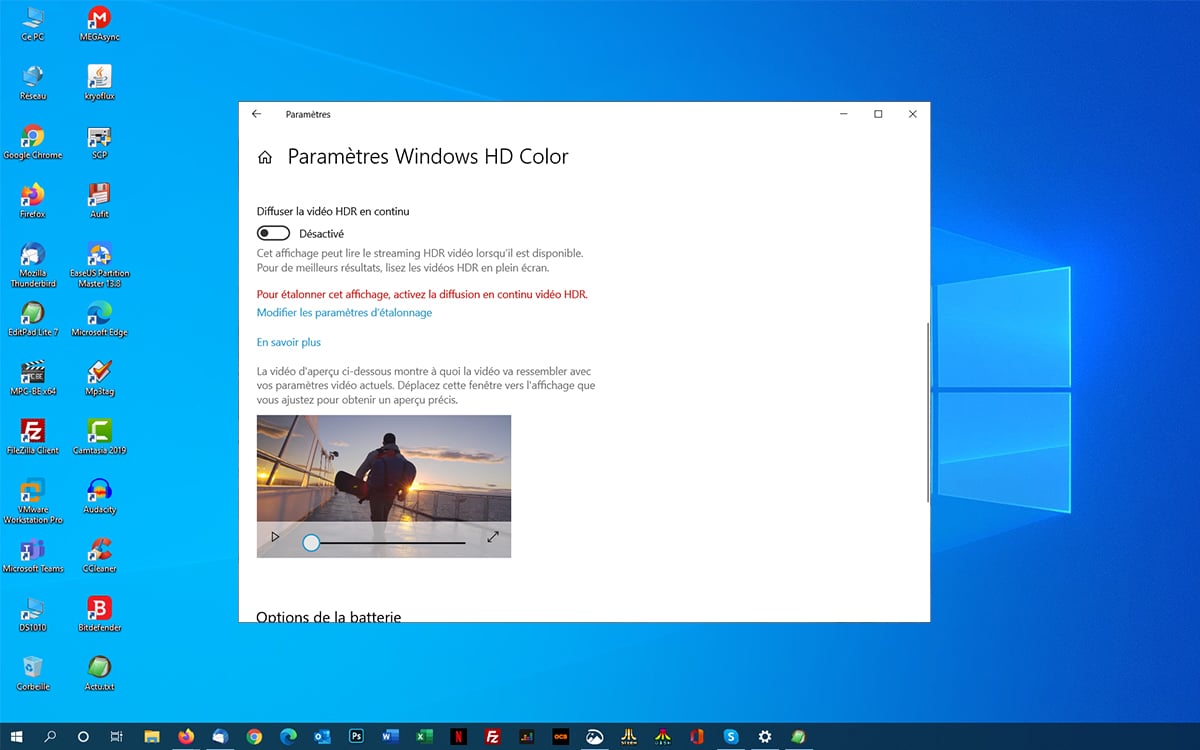This screenshot has height=750, width=1200.
Task: Click the 'En savoir plus' link
Action: coord(288,342)
